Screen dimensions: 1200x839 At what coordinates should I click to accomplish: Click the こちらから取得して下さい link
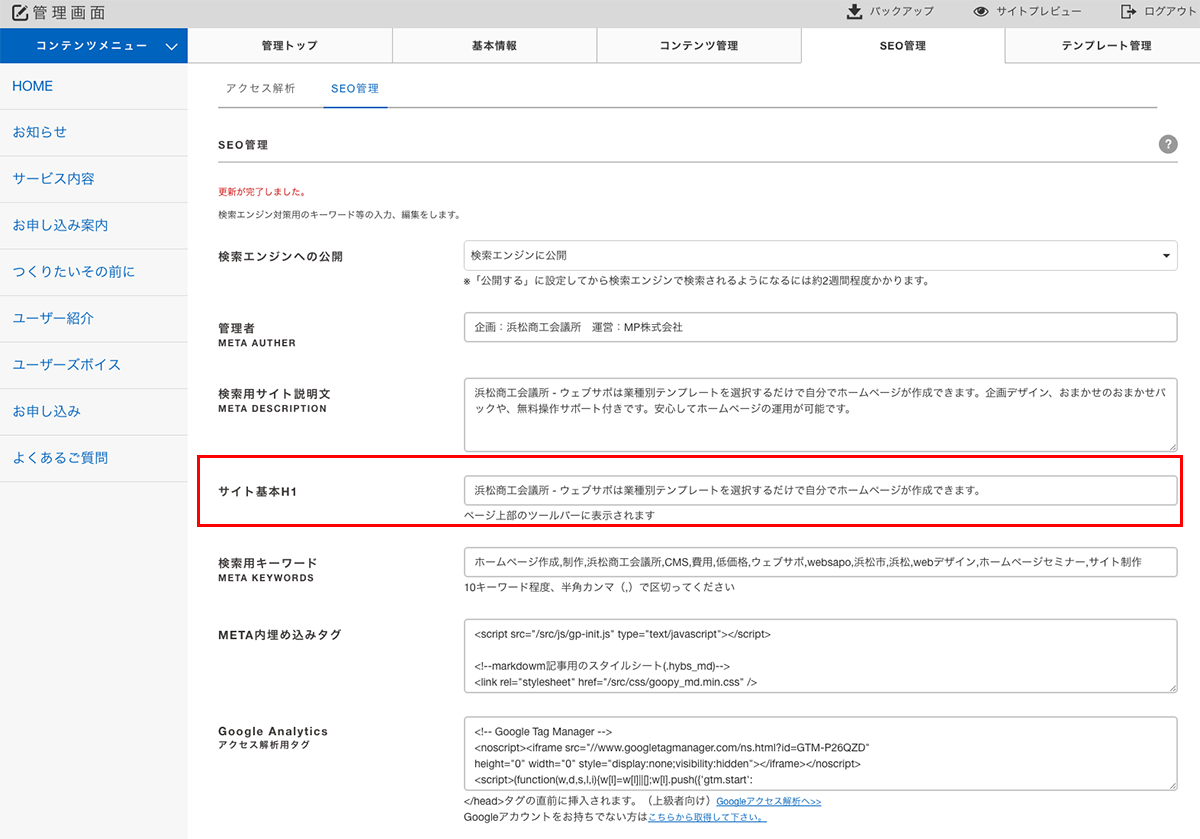pyautogui.click(x=707, y=817)
